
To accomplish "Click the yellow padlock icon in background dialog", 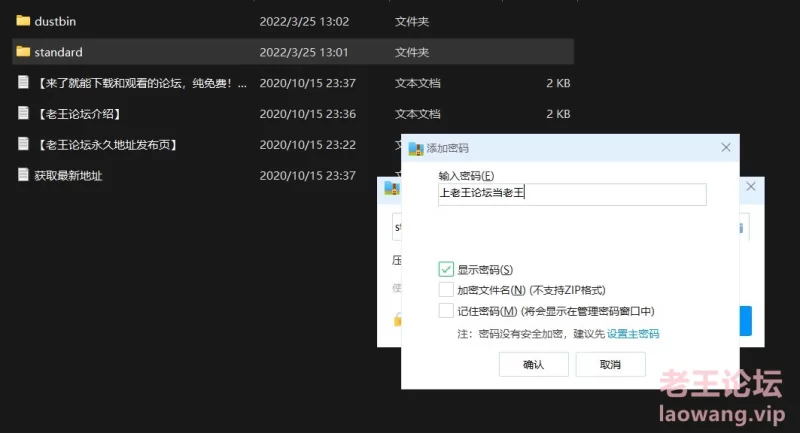I will pyautogui.click(x=397, y=319).
